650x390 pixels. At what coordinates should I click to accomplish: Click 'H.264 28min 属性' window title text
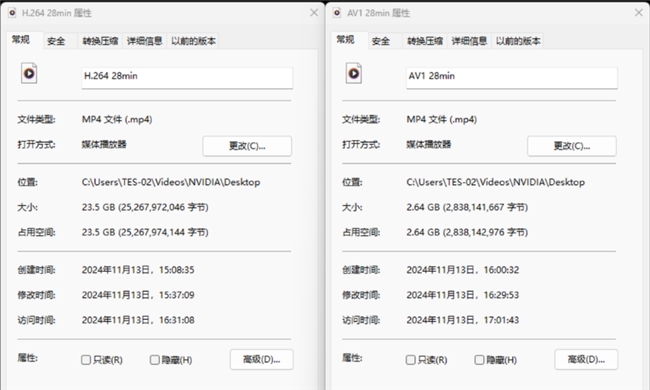(57, 13)
